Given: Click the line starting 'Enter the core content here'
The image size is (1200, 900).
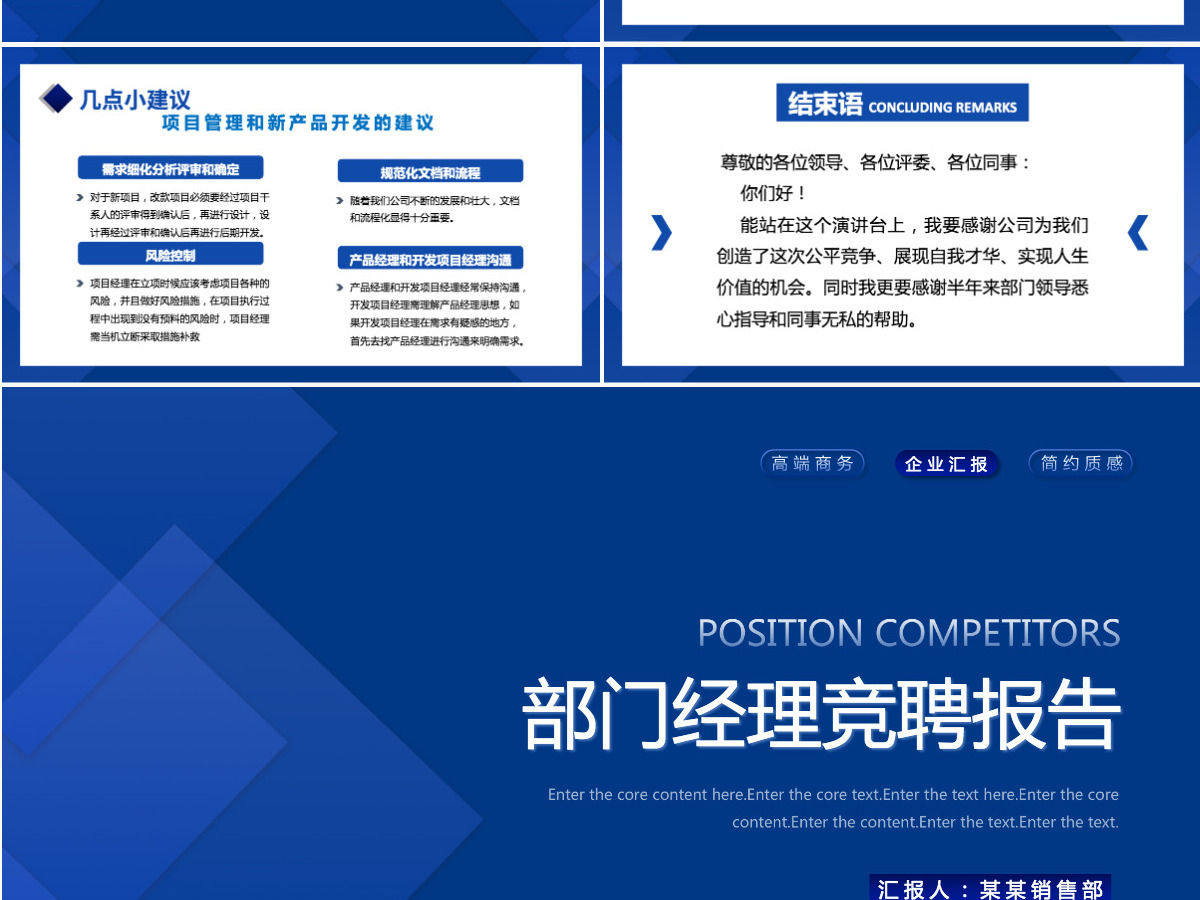Looking at the screenshot, I should click(x=833, y=794).
